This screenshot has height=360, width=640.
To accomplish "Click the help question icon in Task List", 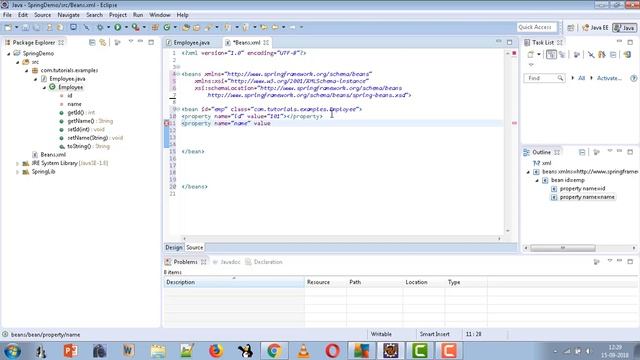I will 633,78.
